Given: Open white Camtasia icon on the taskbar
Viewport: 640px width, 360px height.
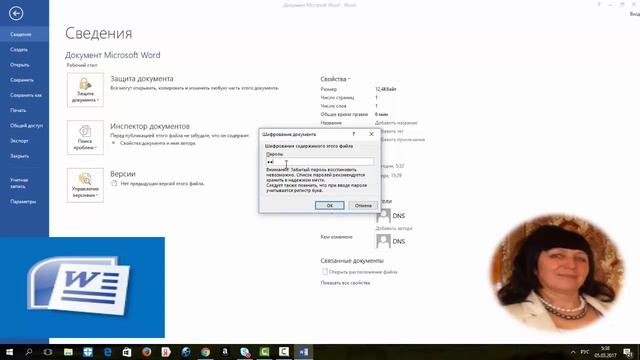Looking at the screenshot, I should [x=284, y=352].
